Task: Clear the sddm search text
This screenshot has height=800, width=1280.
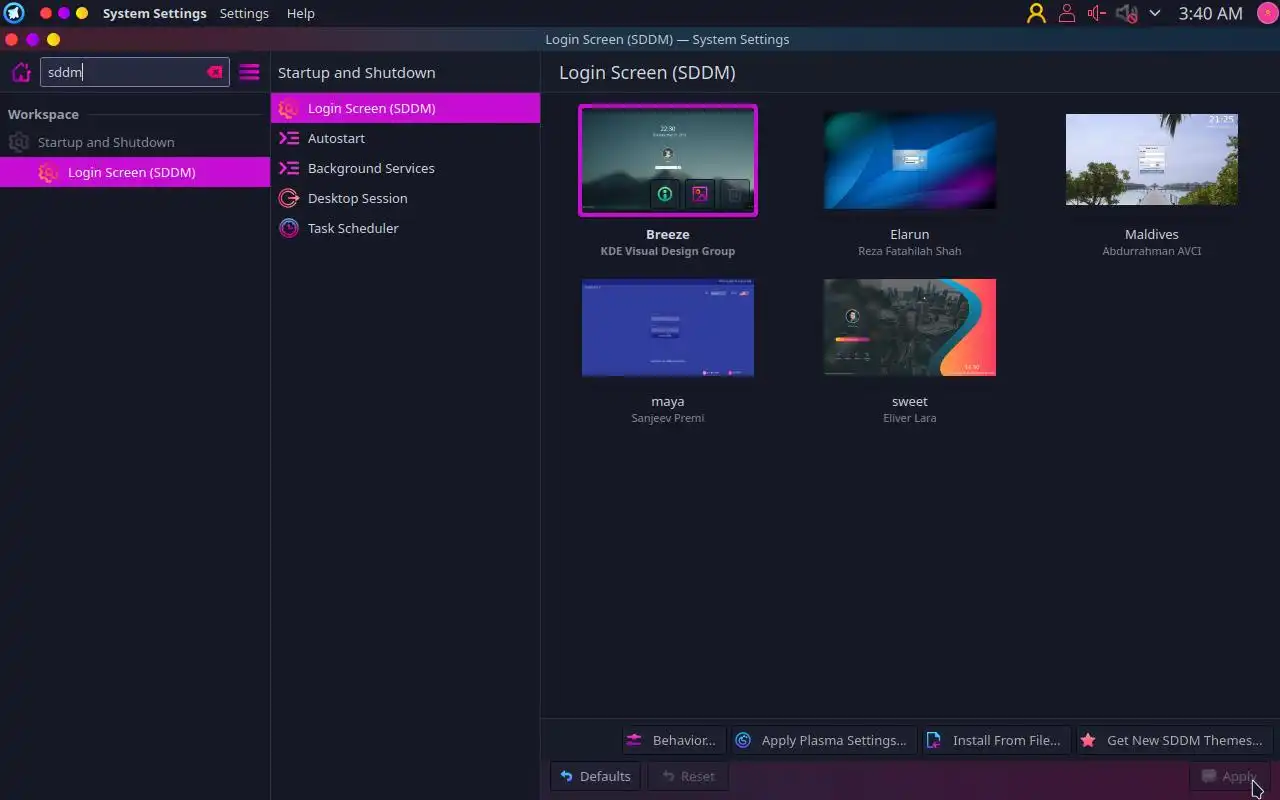Action: [x=214, y=72]
